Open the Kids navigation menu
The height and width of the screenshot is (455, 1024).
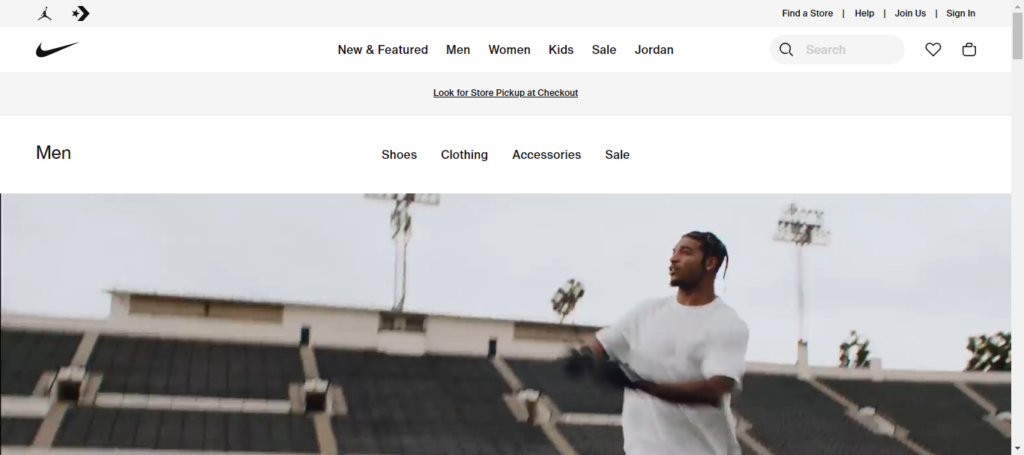click(x=561, y=50)
